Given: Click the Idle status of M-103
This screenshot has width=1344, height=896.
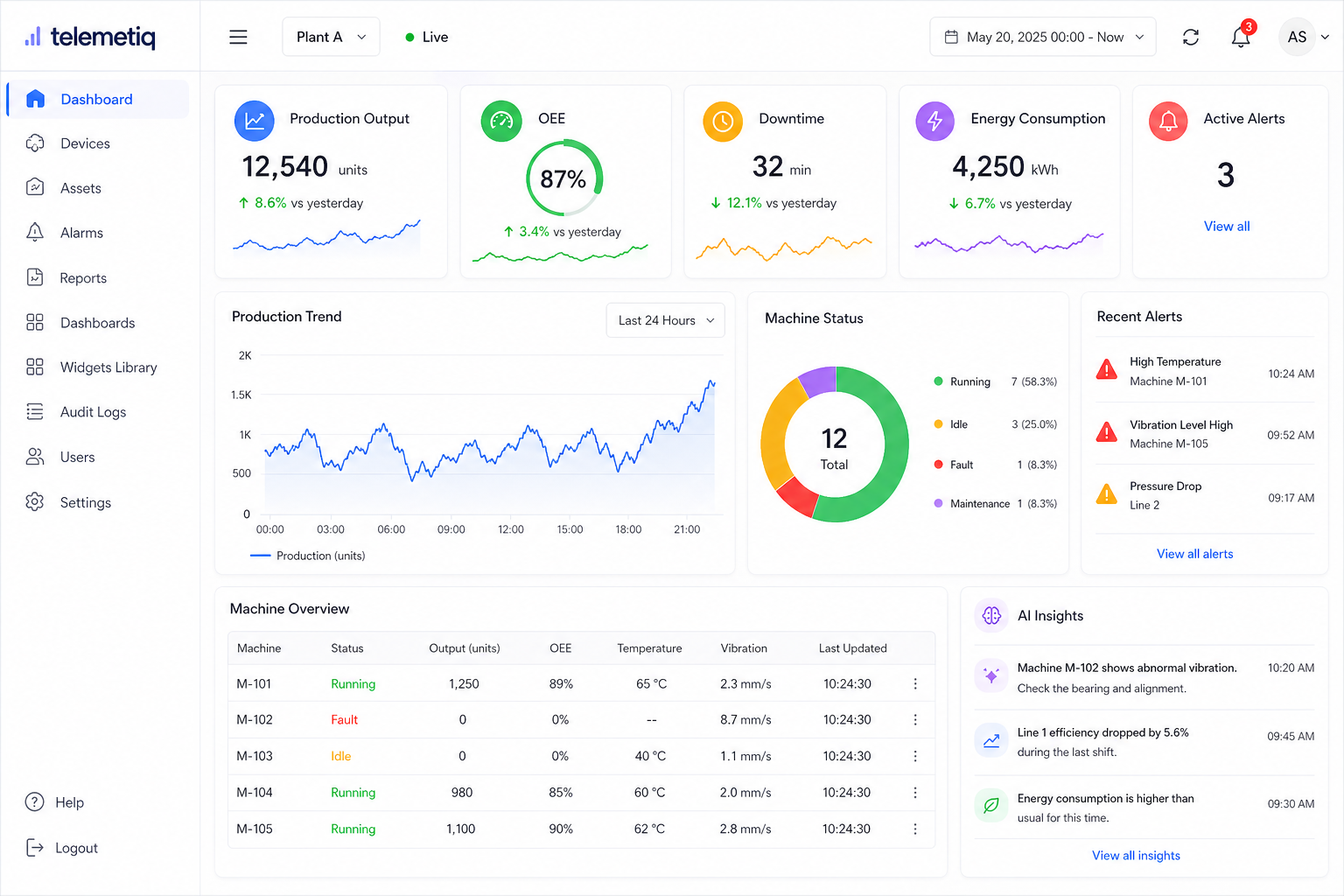Looking at the screenshot, I should coord(340,756).
